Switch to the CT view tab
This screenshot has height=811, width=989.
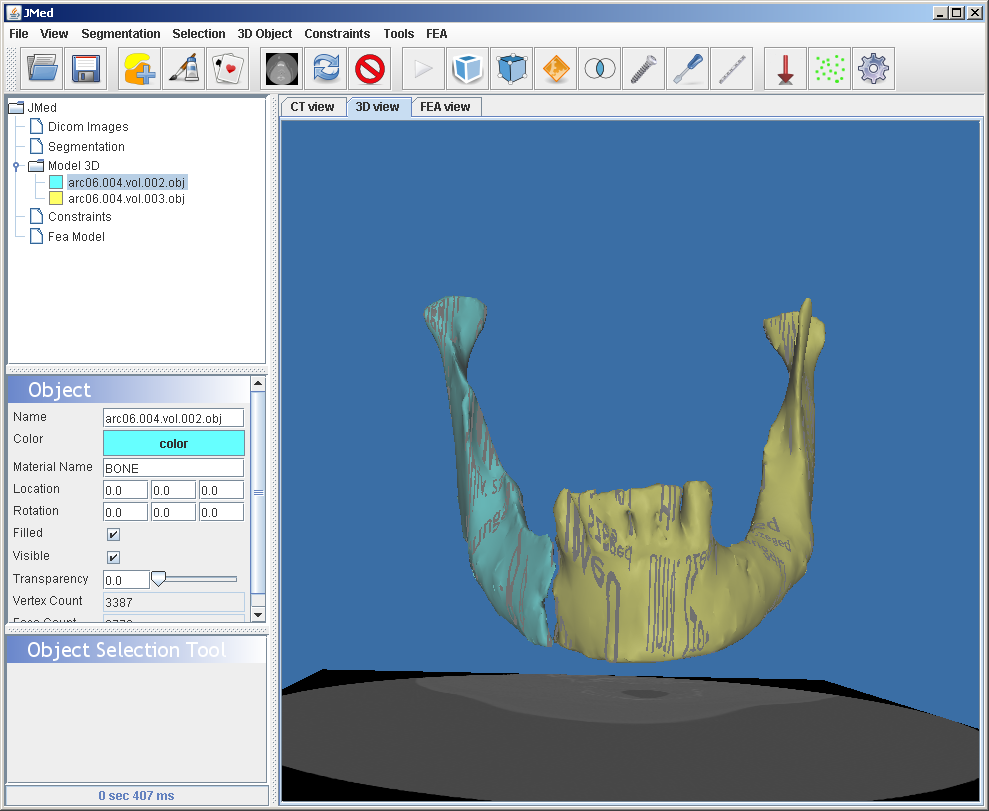[312, 107]
